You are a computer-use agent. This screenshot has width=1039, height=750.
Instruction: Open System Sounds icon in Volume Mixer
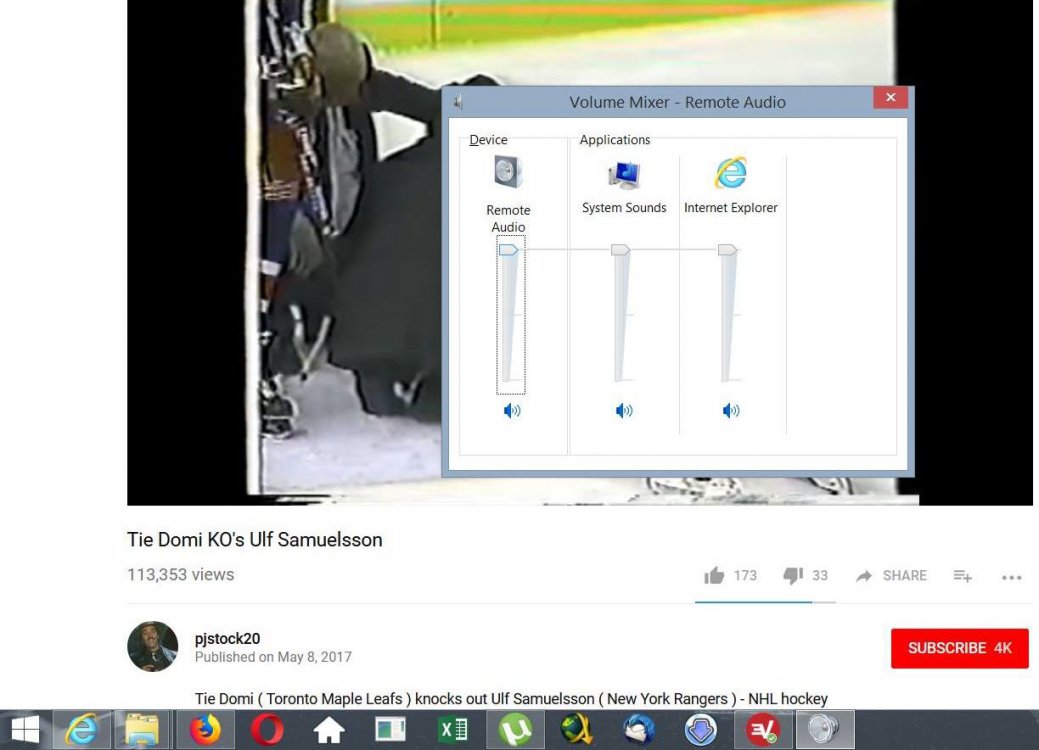[x=624, y=174]
